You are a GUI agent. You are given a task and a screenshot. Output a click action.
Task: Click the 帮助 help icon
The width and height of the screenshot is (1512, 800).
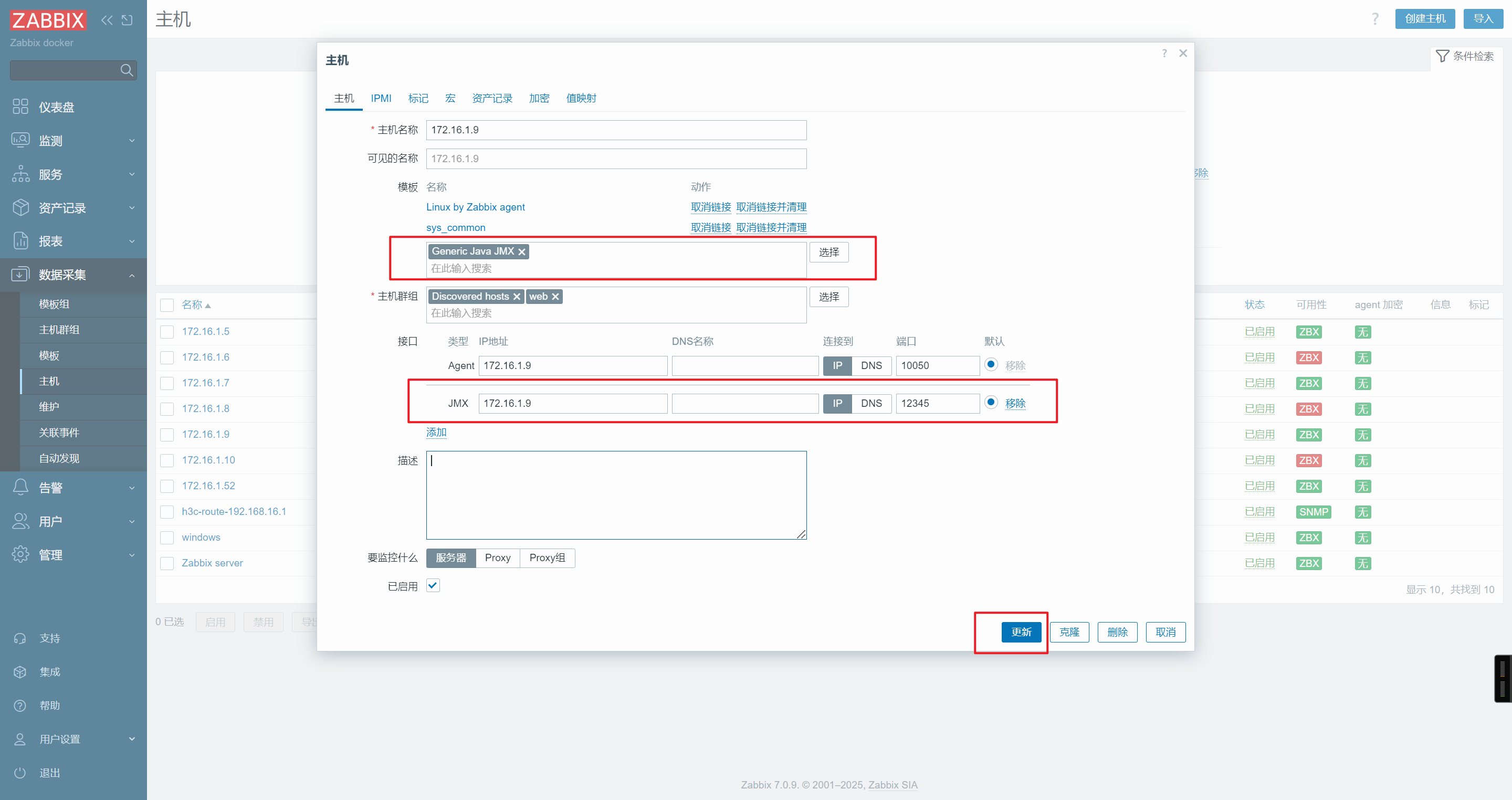pos(20,706)
